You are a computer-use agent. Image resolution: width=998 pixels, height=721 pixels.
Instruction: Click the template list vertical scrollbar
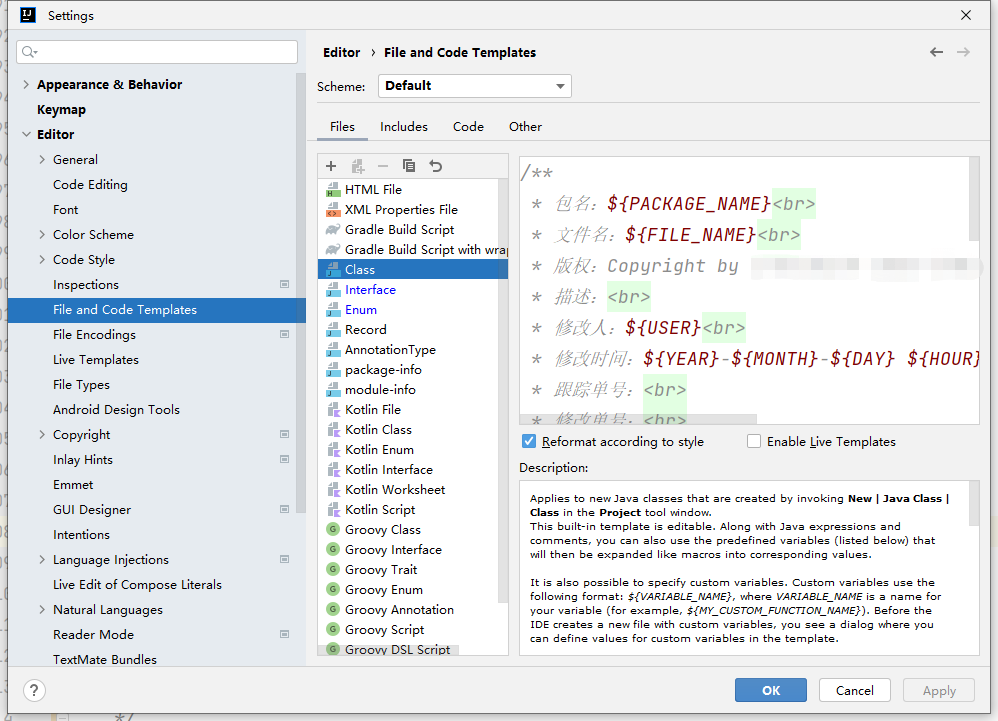(503, 389)
